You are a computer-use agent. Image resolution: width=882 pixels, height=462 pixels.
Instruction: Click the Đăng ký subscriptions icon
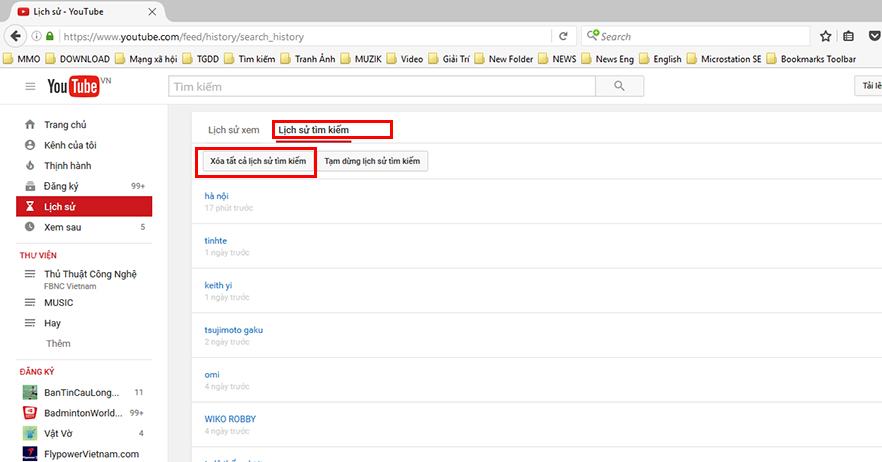click(30, 186)
